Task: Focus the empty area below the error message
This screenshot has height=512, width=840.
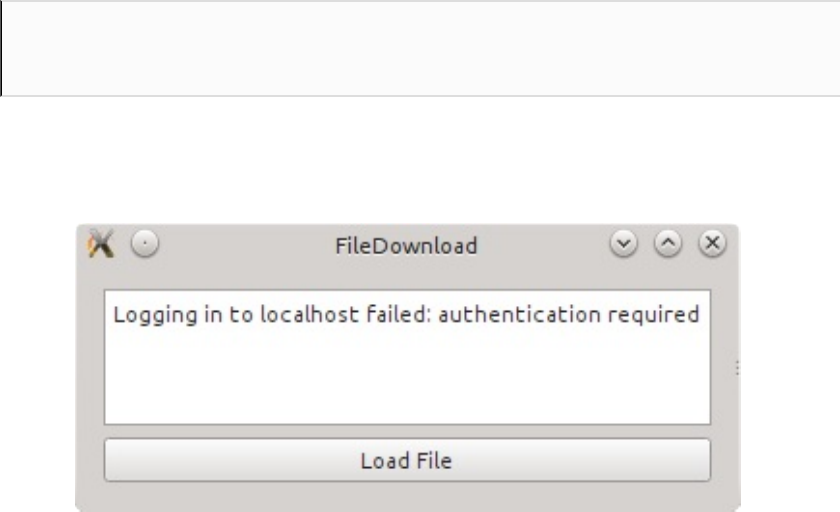Action: click(406, 385)
